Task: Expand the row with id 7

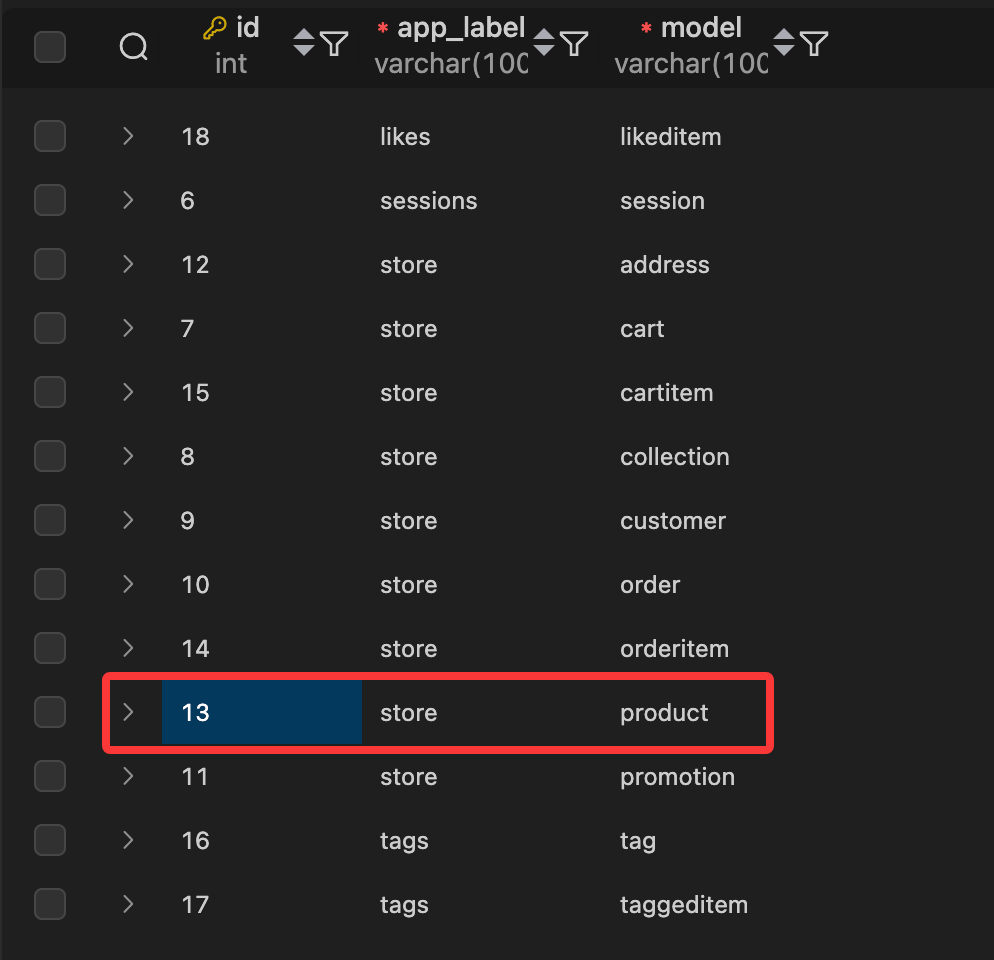Action: pyautogui.click(x=128, y=328)
